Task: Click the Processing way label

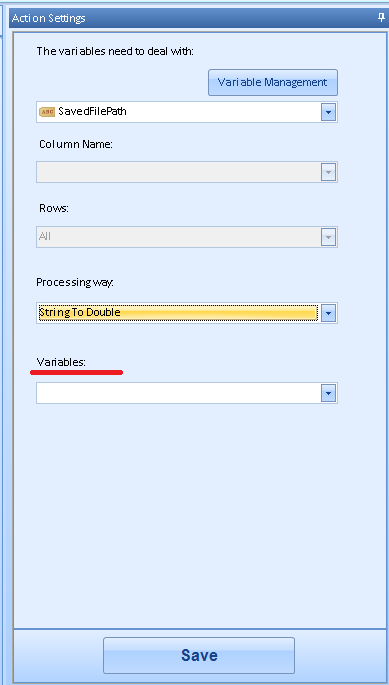Action: coord(75,283)
